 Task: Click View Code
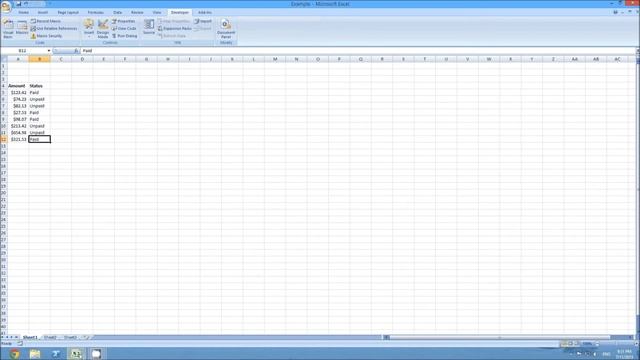tap(124, 28)
